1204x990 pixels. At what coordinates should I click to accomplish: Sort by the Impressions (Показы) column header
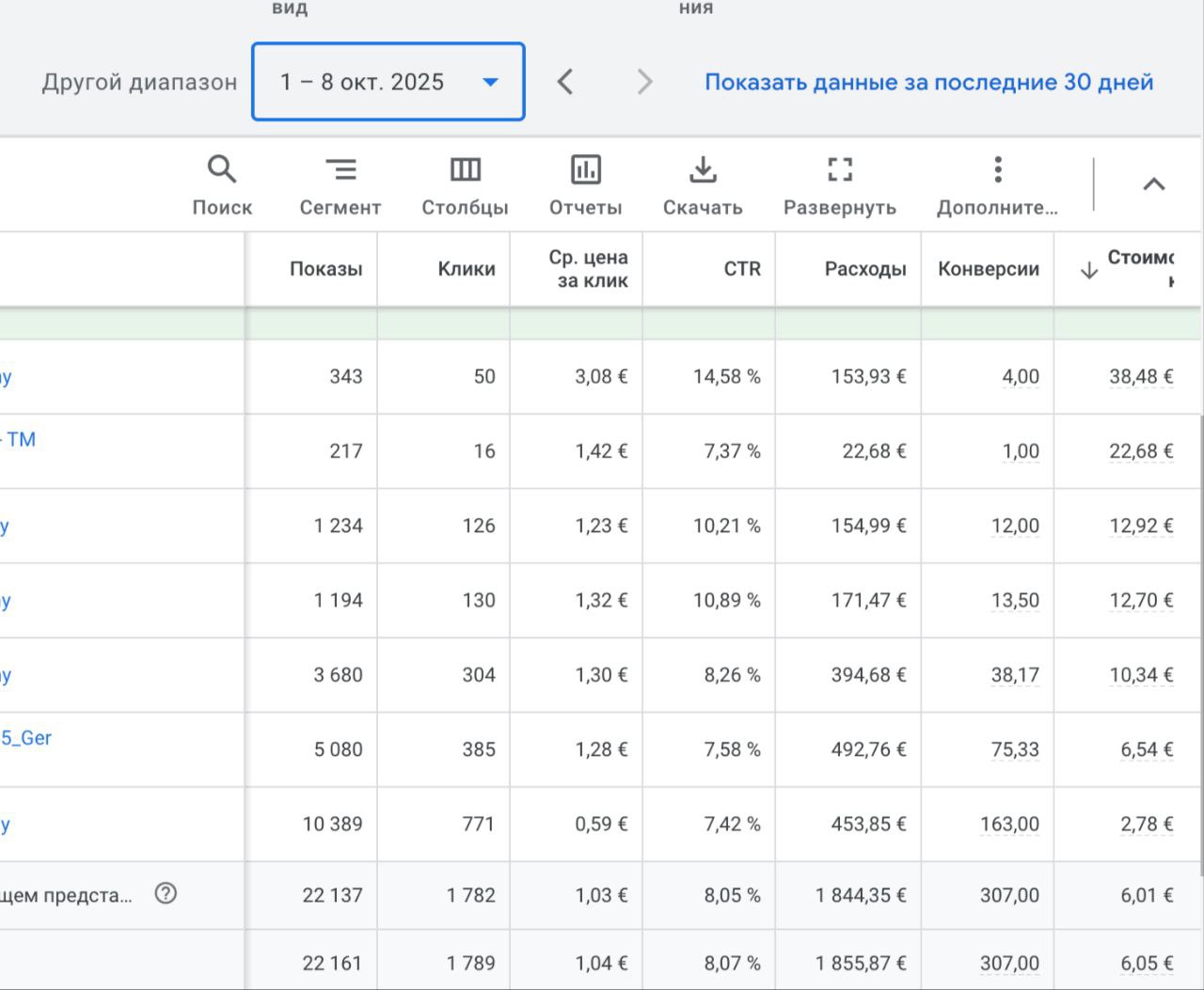325,269
